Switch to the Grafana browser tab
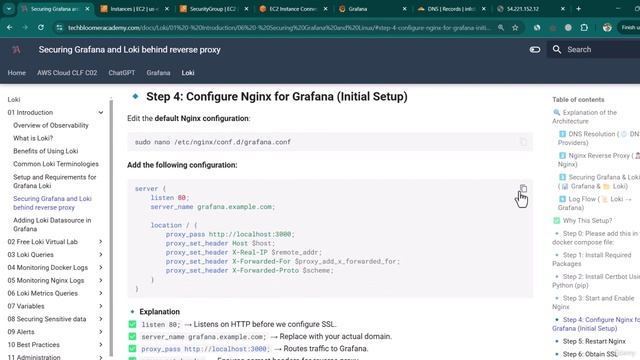This screenshot has width=640, height=360. point(372,9)
